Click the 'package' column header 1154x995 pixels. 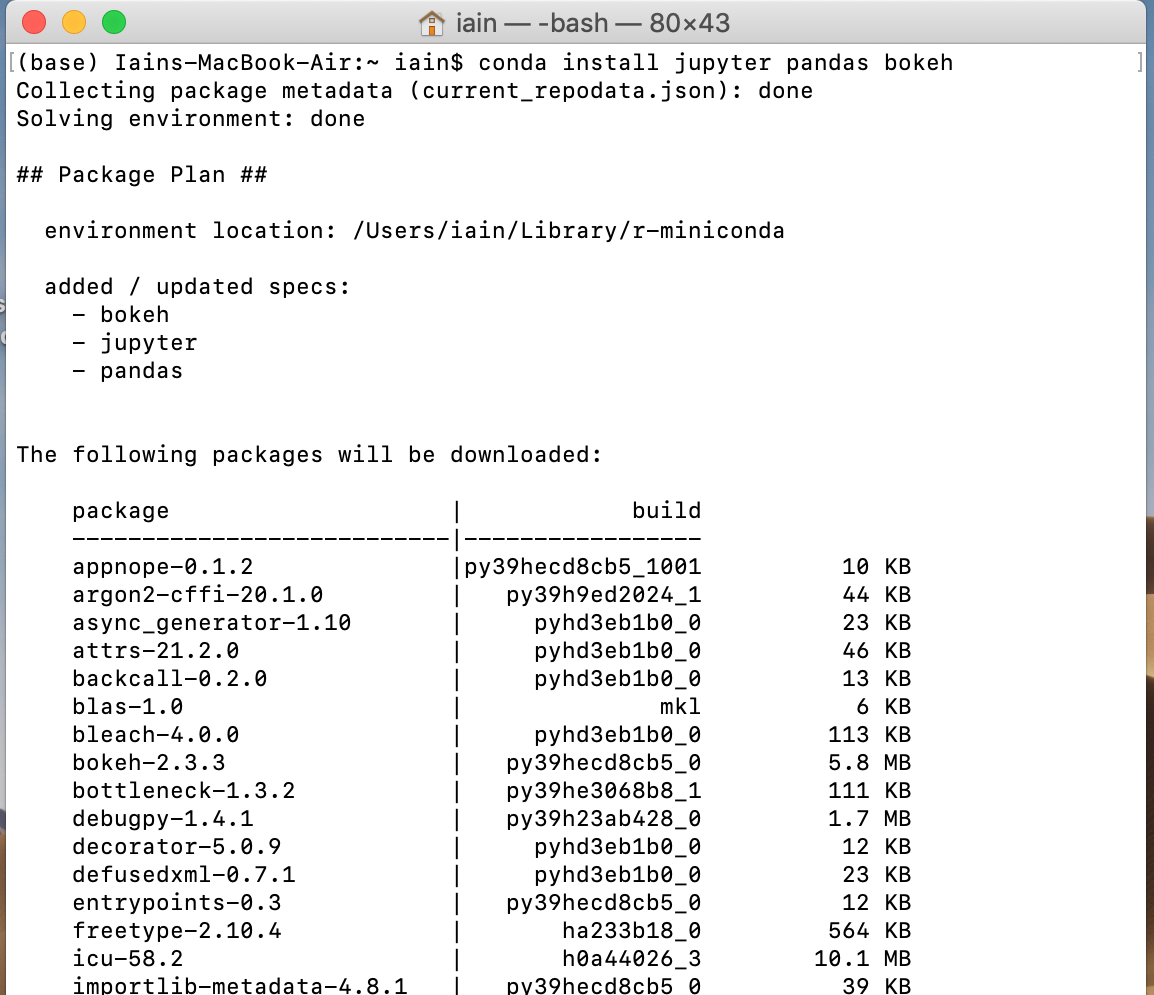tap(120, 511)
